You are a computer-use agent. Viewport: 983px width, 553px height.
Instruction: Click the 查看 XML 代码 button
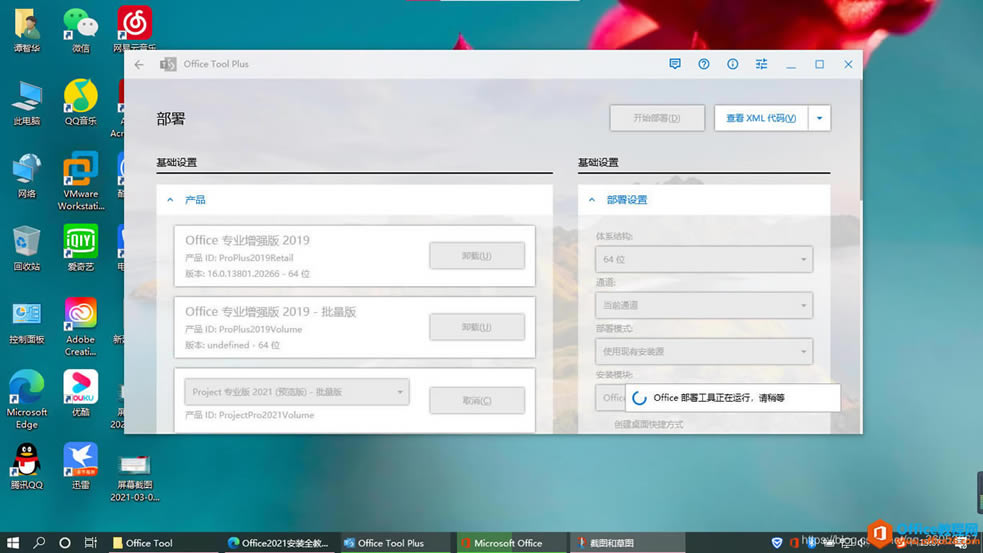[x=760, y=118]
